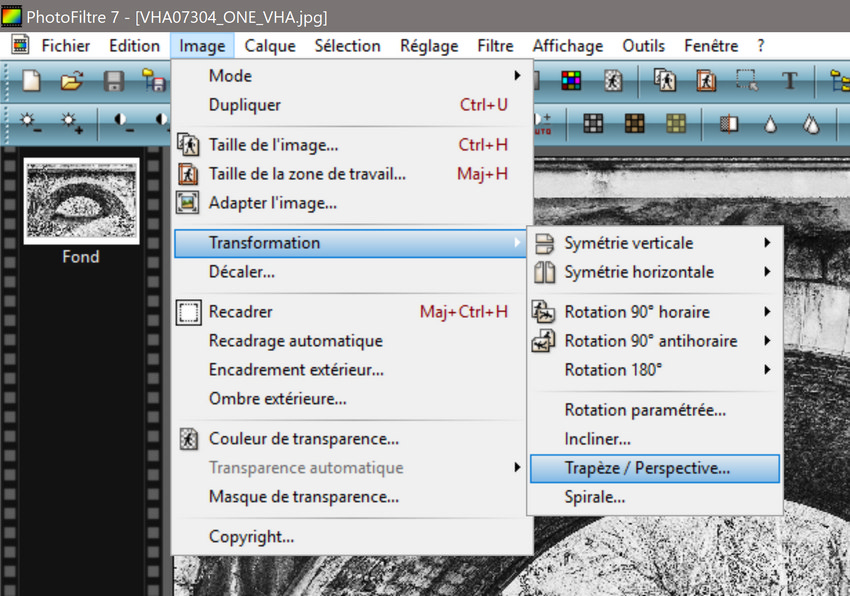Viewport: 850px width, 596px height.
Task: Click the olive-colored grid filter icon
Action: click(676, 124)
